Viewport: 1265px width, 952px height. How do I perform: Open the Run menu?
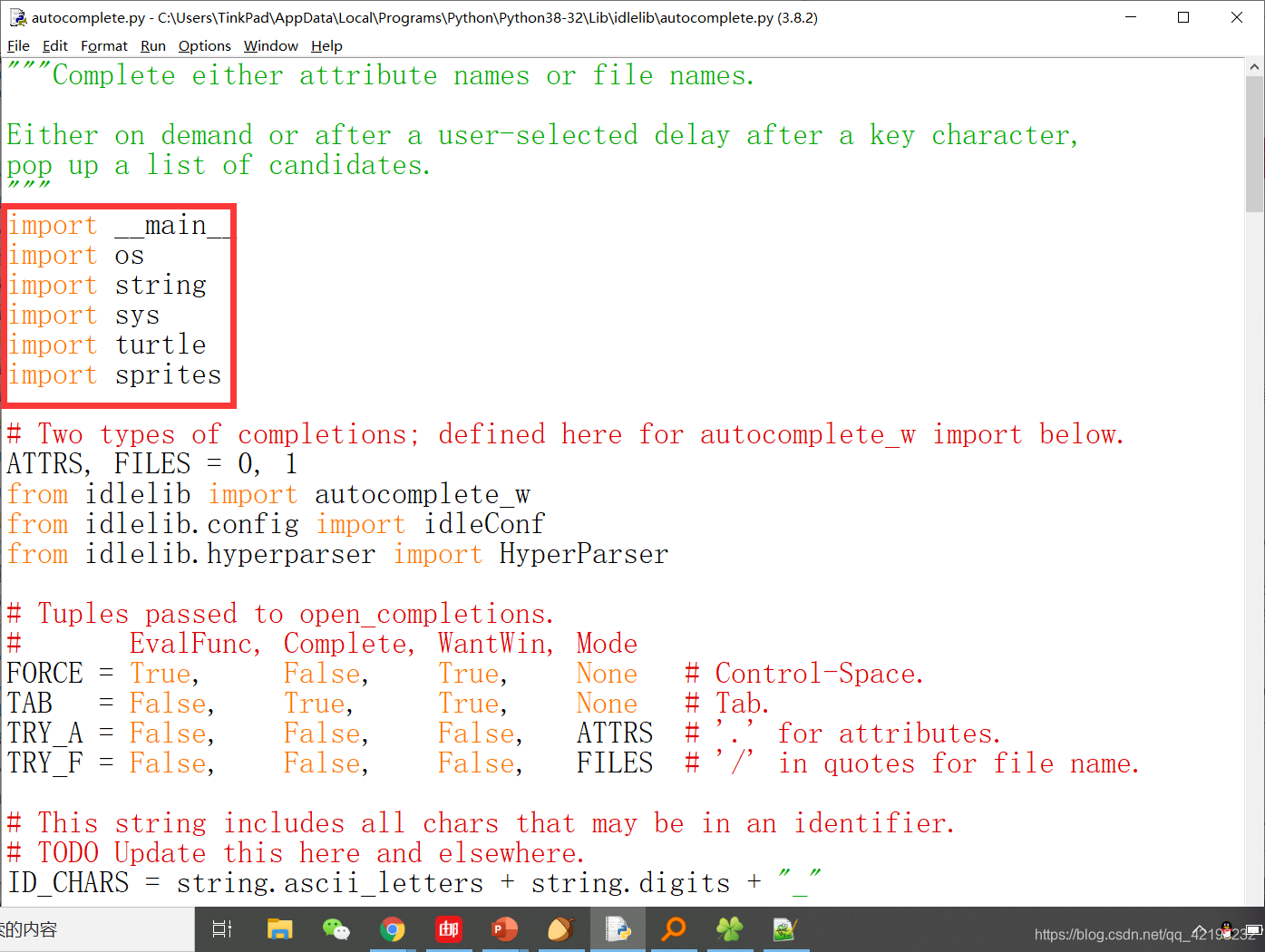click(152, 45)
